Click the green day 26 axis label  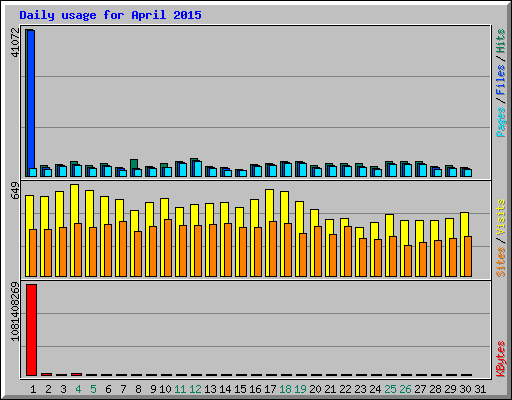tap(405, 389)
